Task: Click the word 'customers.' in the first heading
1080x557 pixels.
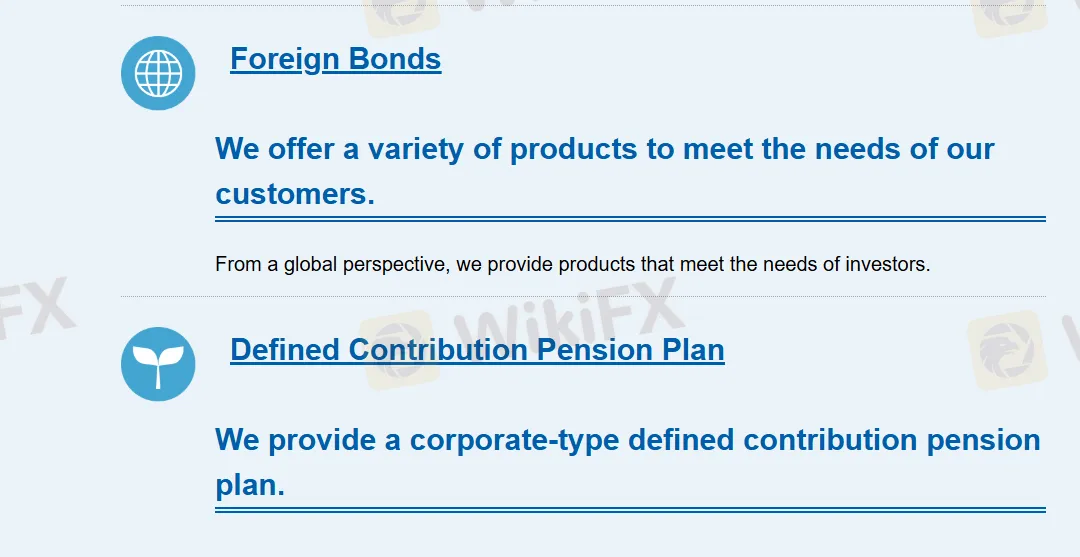Action: (295, 194)
